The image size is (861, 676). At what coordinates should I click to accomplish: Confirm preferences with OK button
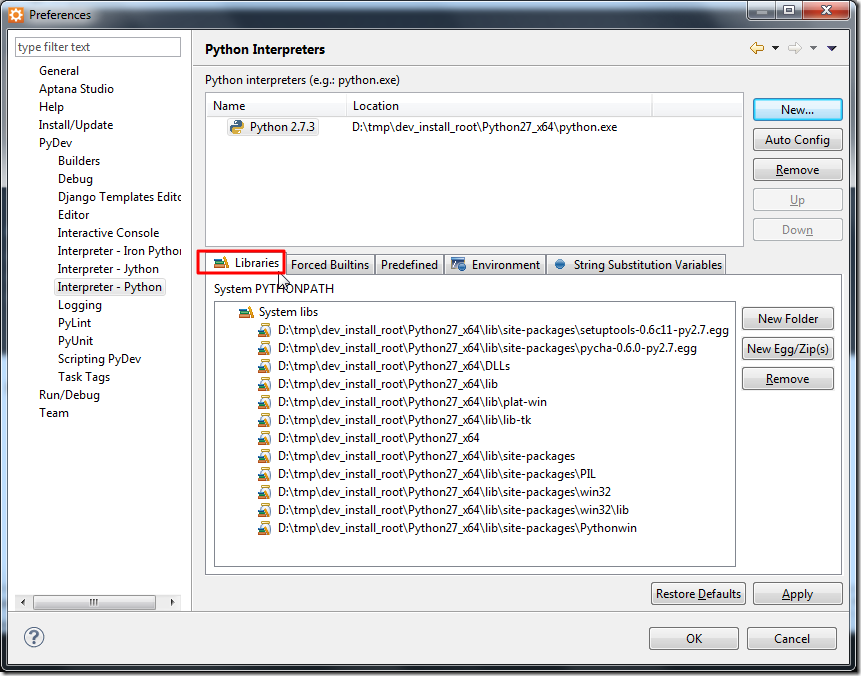694,639
